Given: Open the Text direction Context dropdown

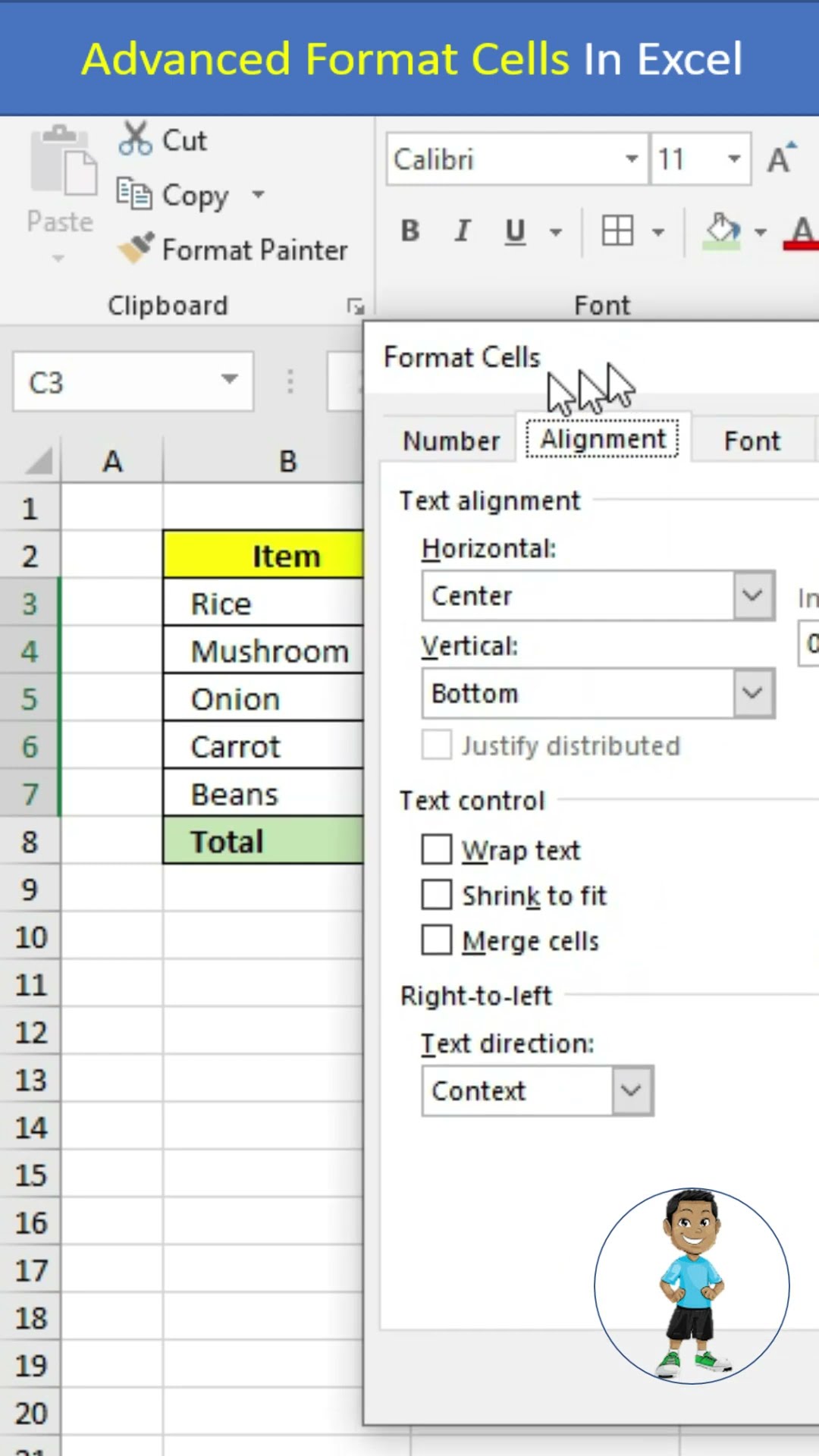Looking at the screenshot, I should tap(631, 1090).
